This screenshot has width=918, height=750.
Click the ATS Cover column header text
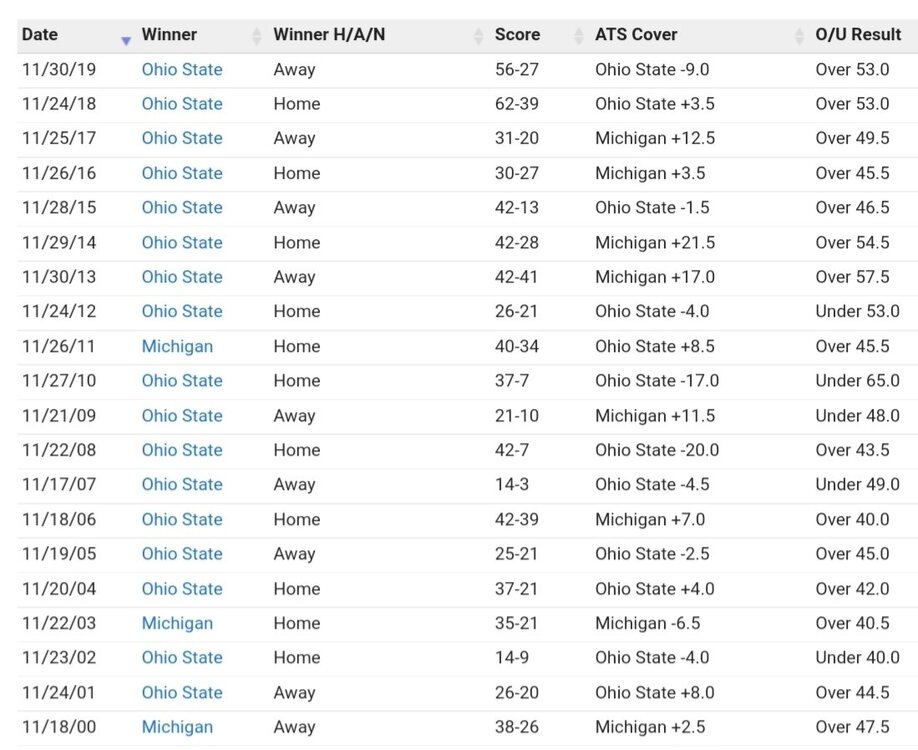coord(636,34)
